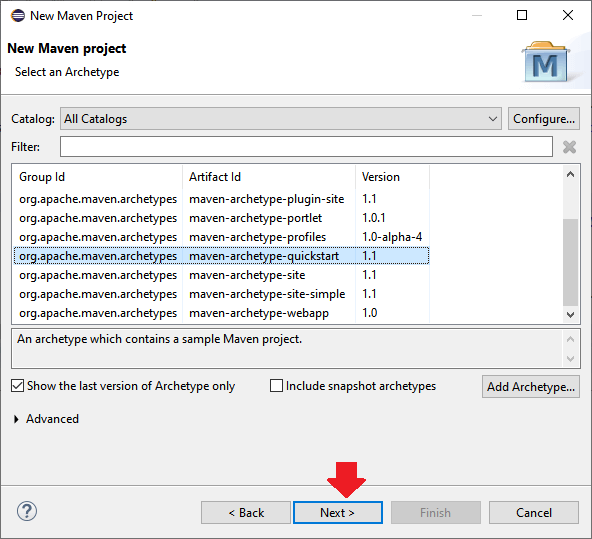Click the Eclipse icon in title bar
Image resolution: width=592 pixels, height=539 pixels.
point(18,16)
